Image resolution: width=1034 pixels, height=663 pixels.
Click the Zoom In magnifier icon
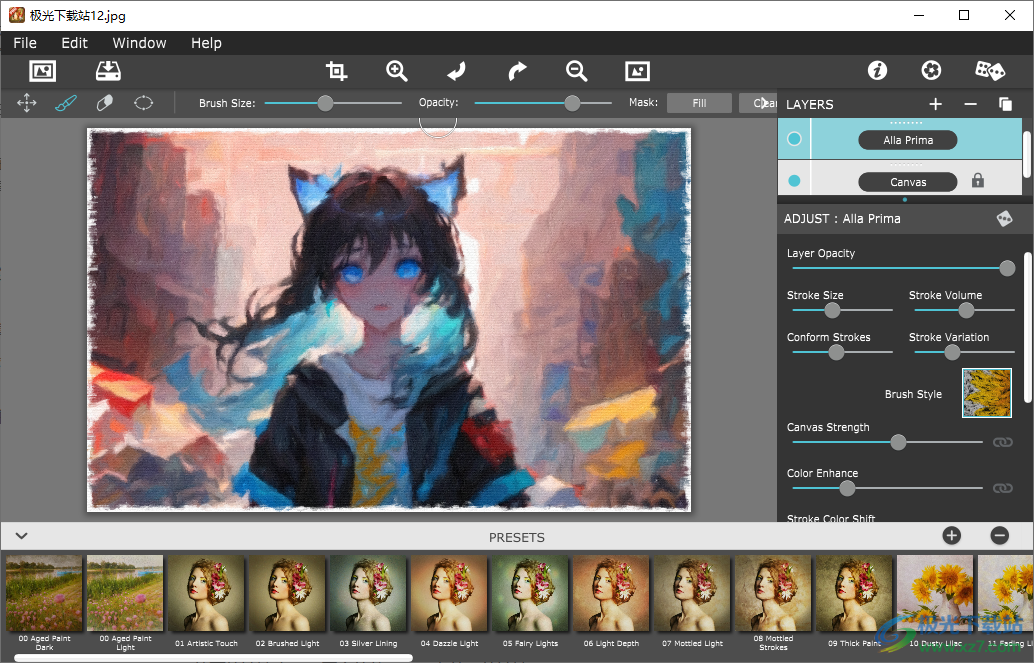click(396, 71)
